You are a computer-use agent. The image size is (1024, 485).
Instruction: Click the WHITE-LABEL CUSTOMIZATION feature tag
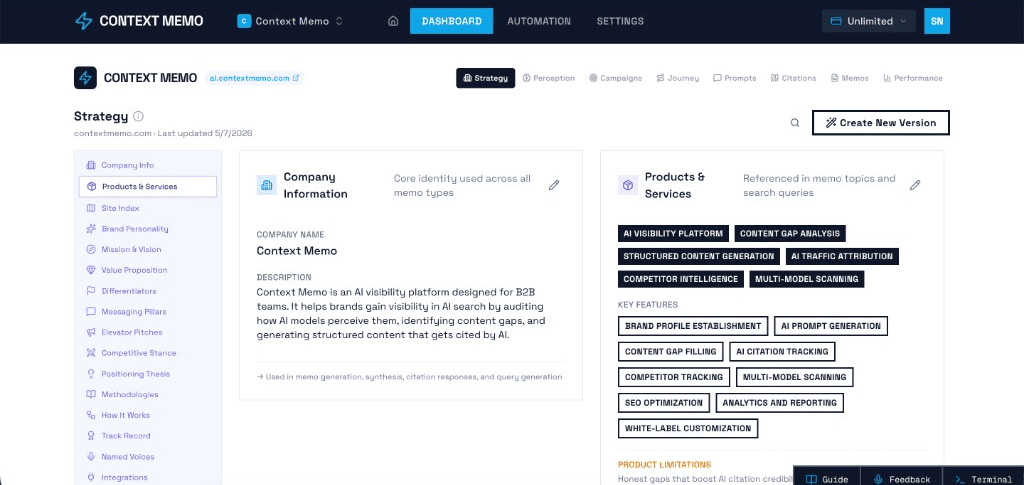[688, 428]
